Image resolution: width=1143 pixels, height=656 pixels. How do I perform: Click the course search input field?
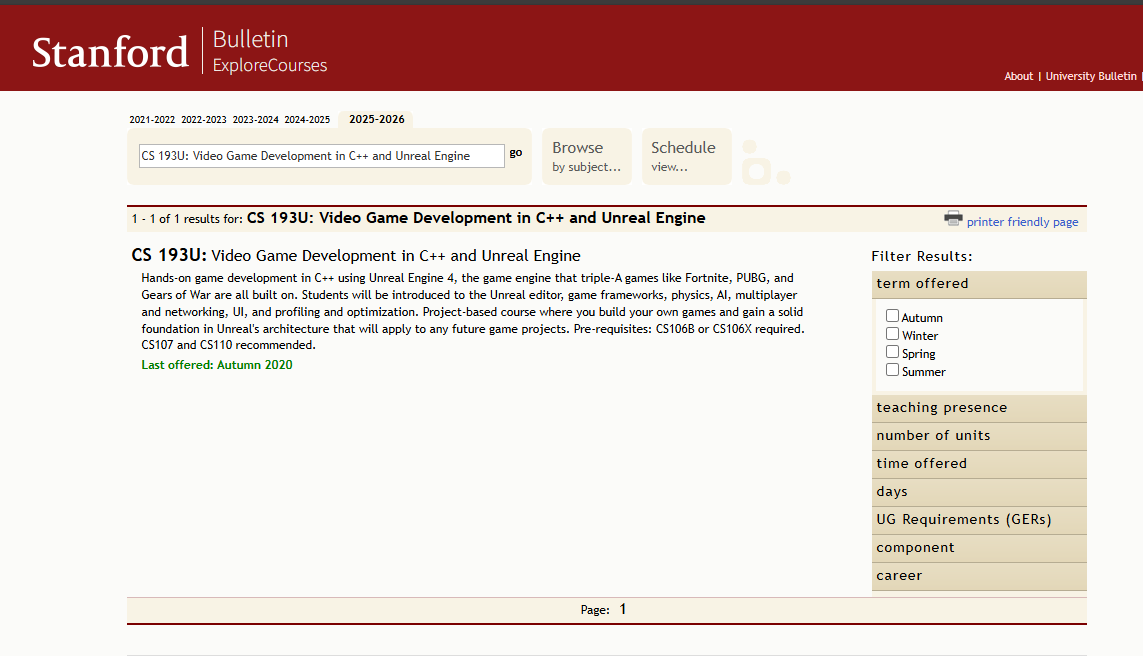coord(321,156)
